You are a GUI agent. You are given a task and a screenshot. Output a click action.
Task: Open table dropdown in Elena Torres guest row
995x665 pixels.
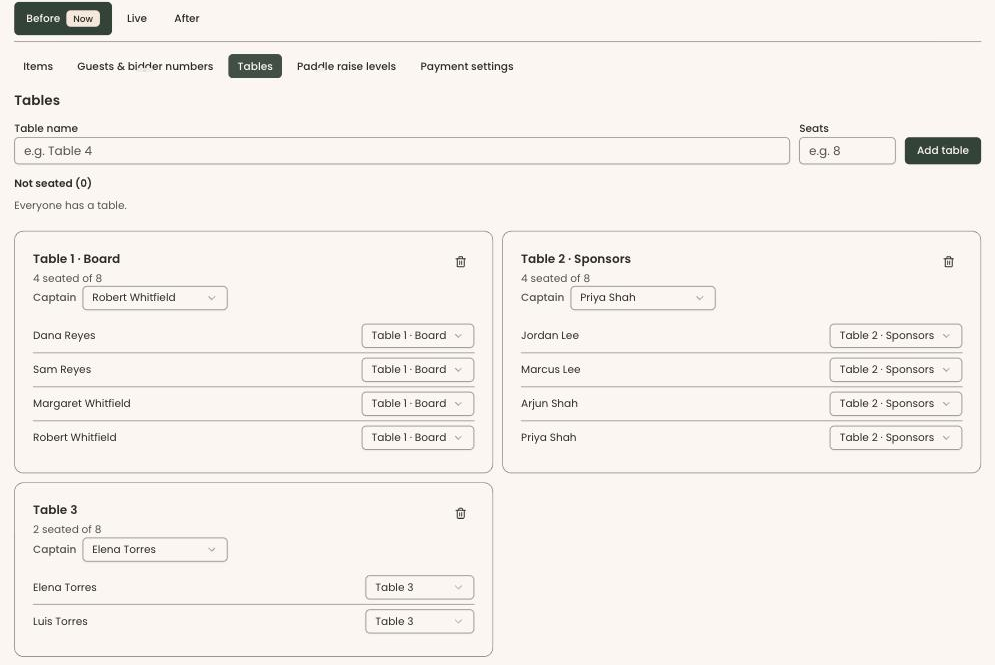pyautogui.click(x=419, y=588)
